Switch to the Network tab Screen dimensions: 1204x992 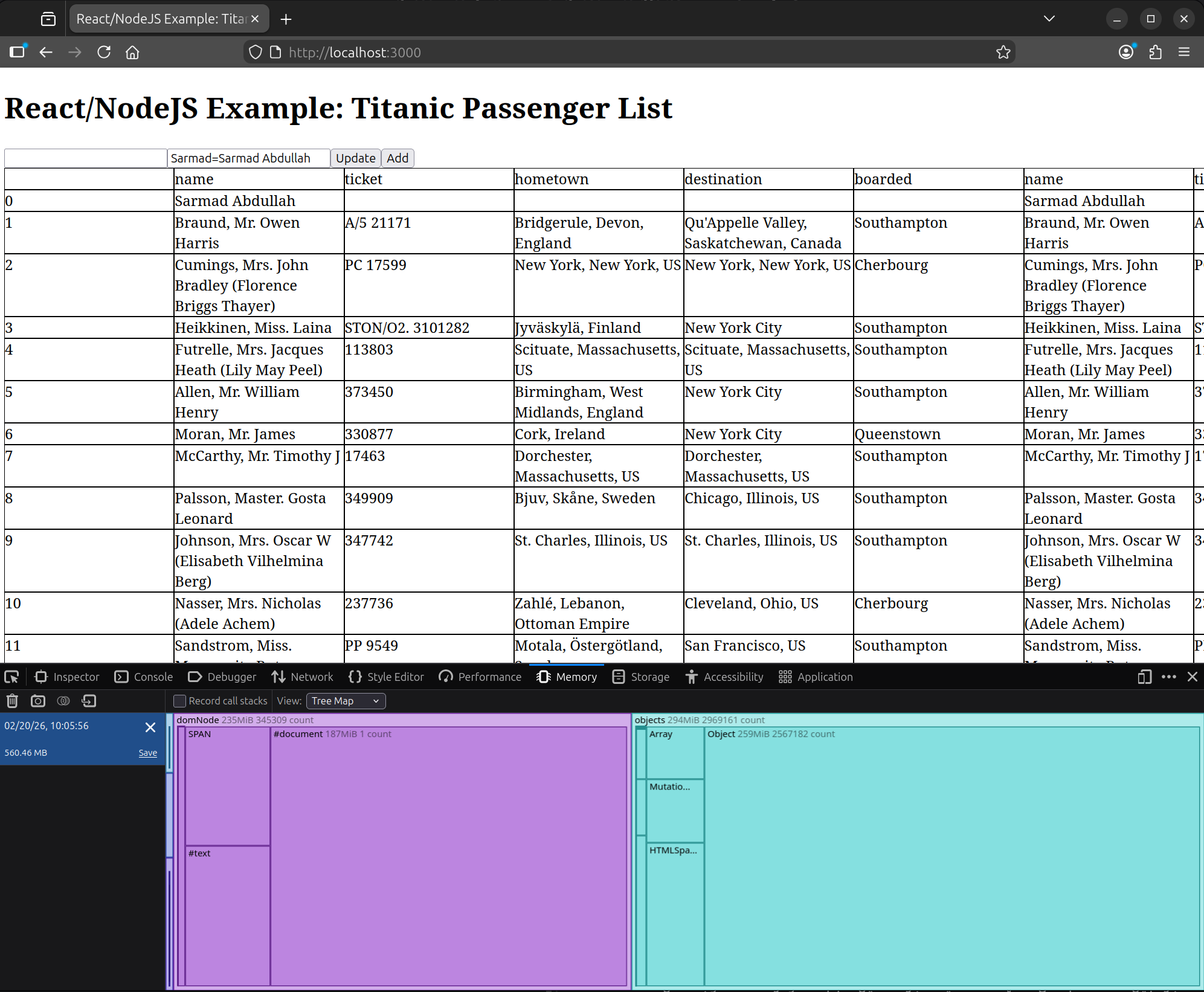coord(303,677)
